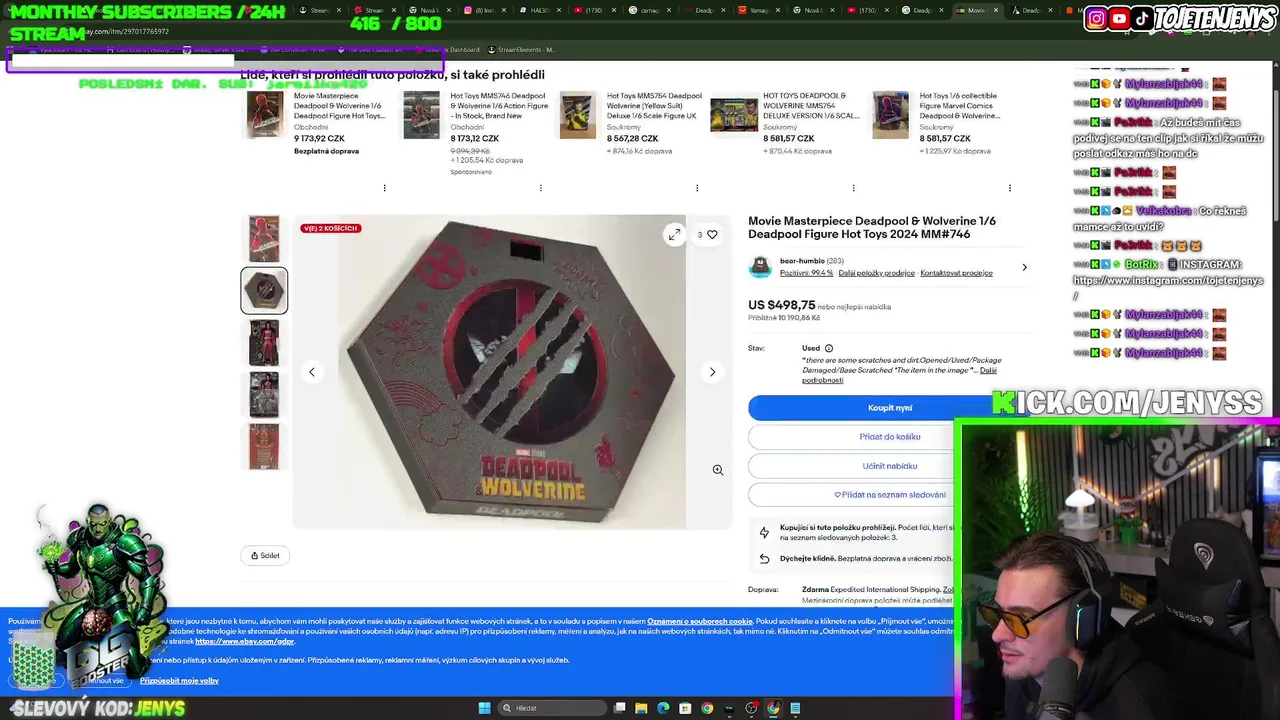Image resolution: width=1280 pixels, height=720 pixels.
Task: Click Přidat do košíku button
Action: (889, 437)
